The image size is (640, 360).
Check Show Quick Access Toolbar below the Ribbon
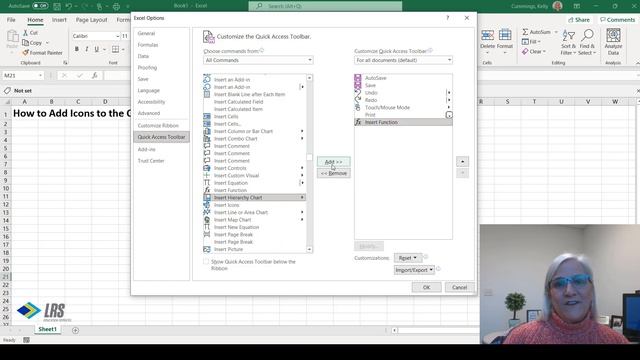pos(206,262)
